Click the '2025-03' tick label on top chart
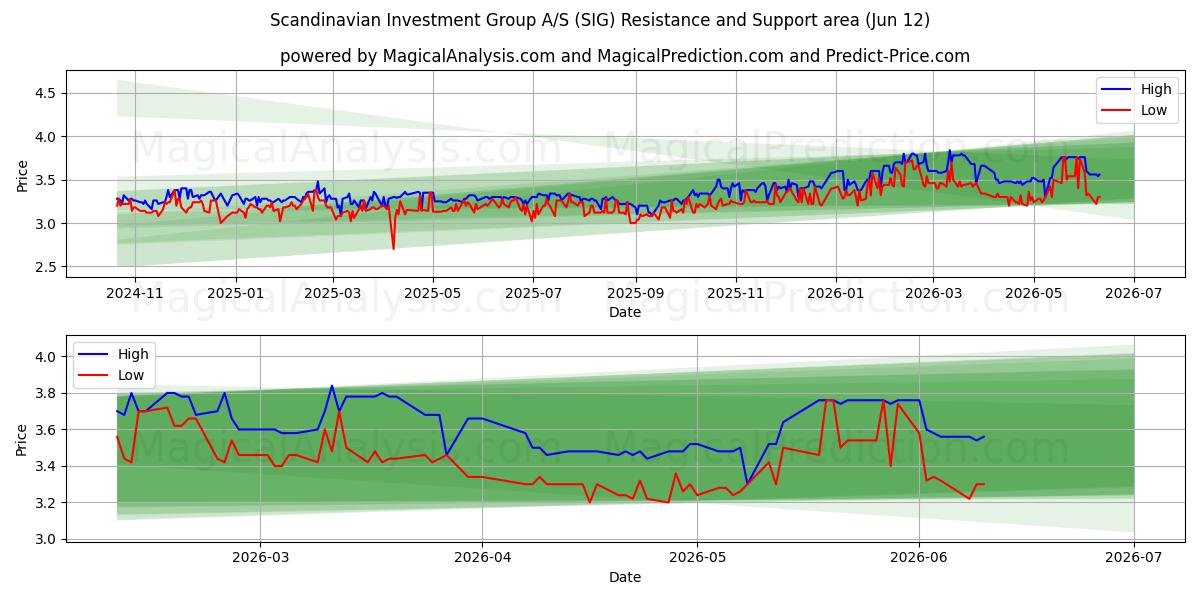 point(333,294)
